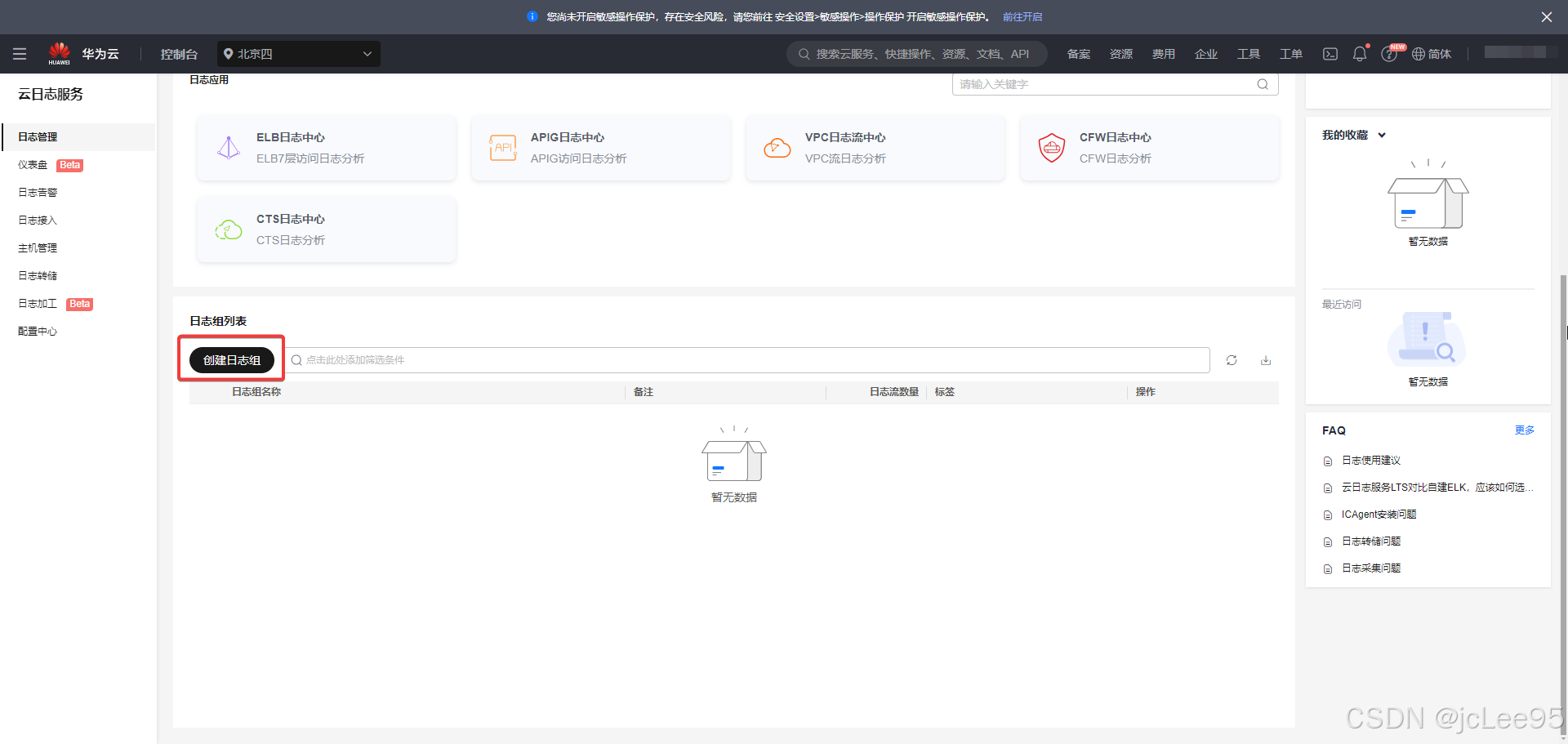Open 工单 in top navigation
This screenshot has width=1568, height=744.
tap(1291, 54)
